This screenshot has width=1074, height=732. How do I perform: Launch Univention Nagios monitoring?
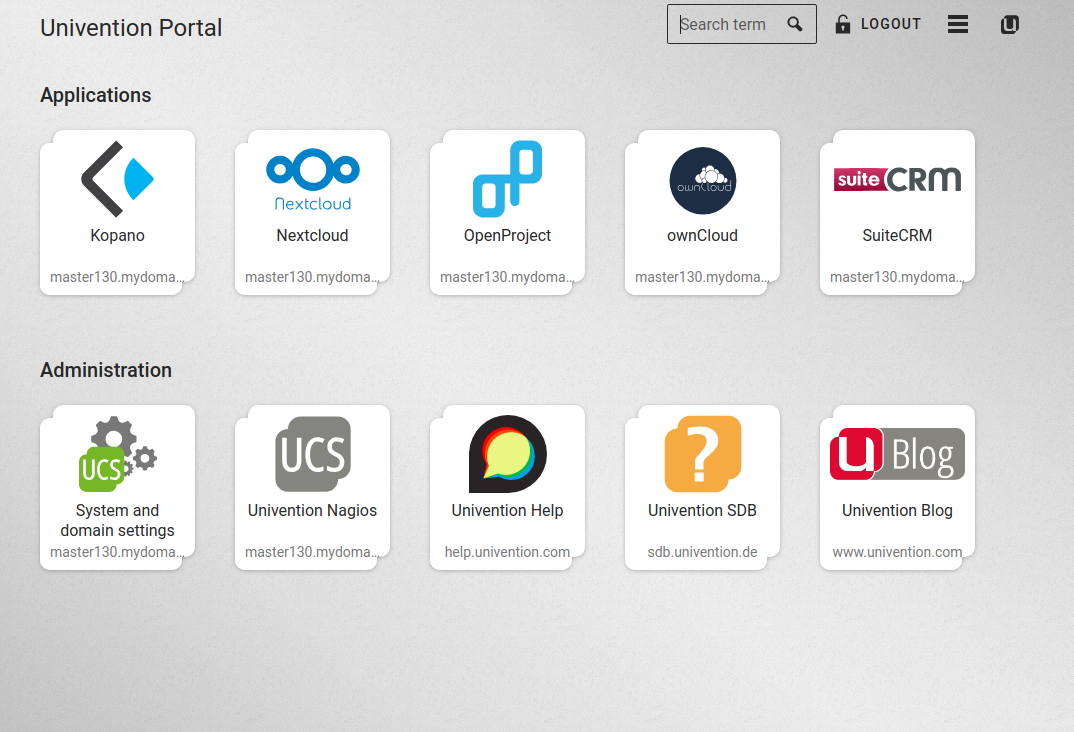312,470
